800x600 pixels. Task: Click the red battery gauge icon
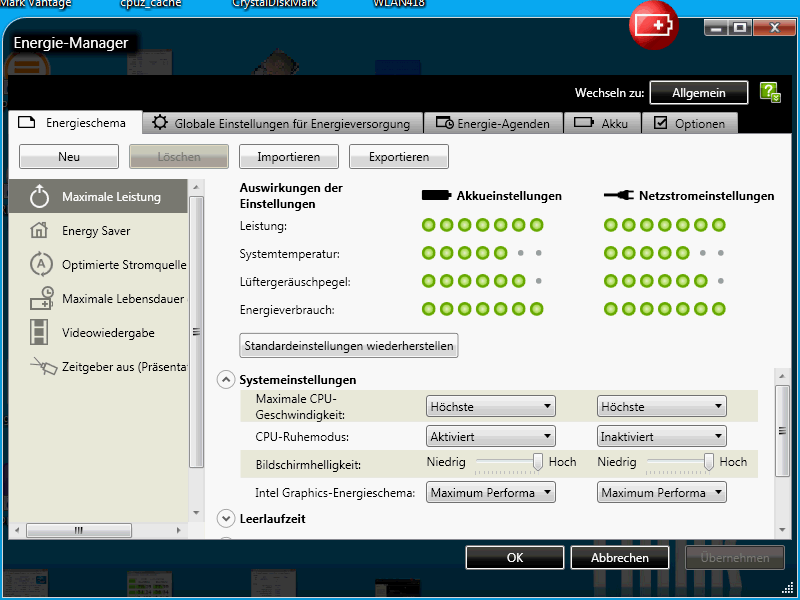click(x=654, y=25)
